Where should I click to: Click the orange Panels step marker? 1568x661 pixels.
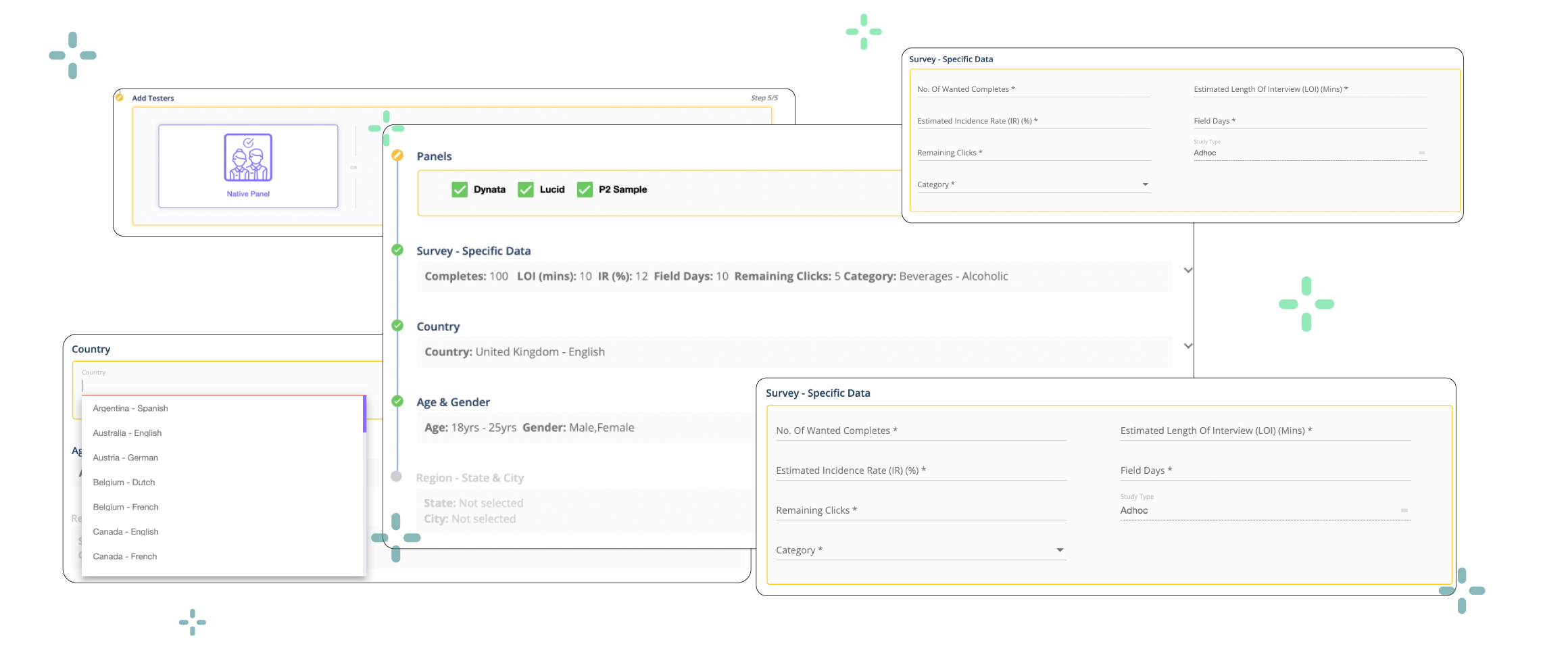coord(397,155)
